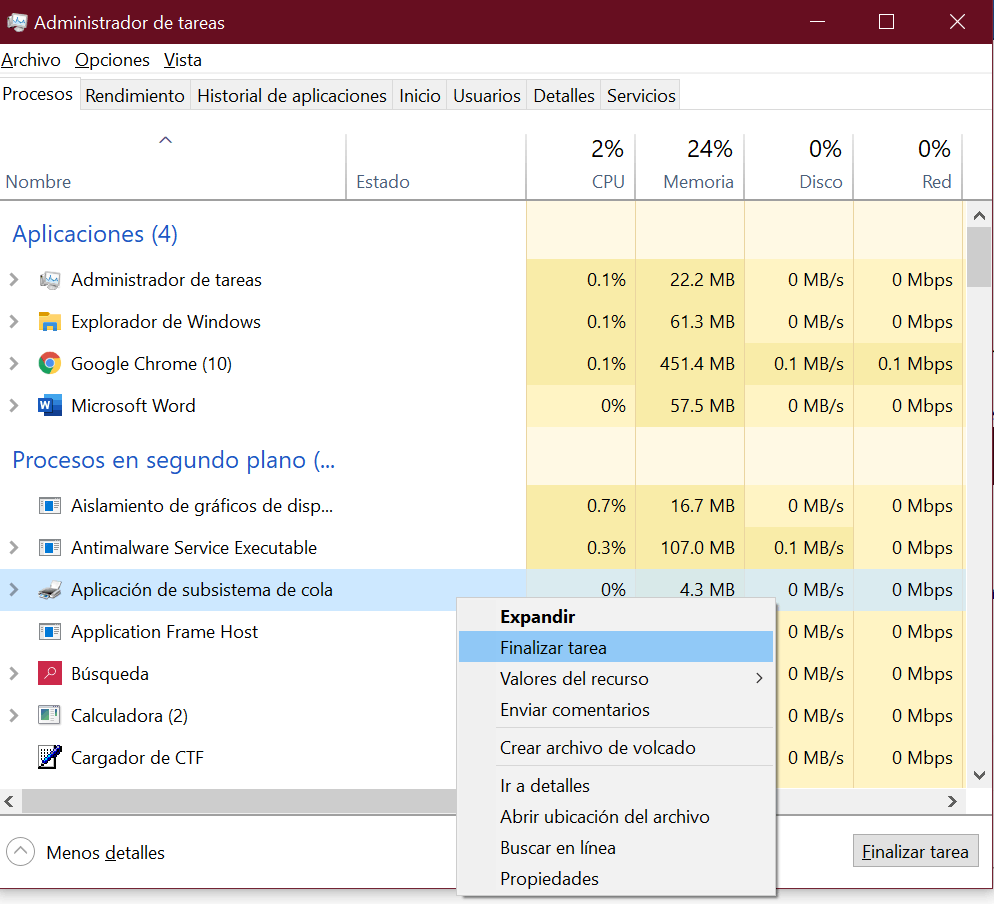Click the horizontal scrollbar left arrow

coord(9,801)
